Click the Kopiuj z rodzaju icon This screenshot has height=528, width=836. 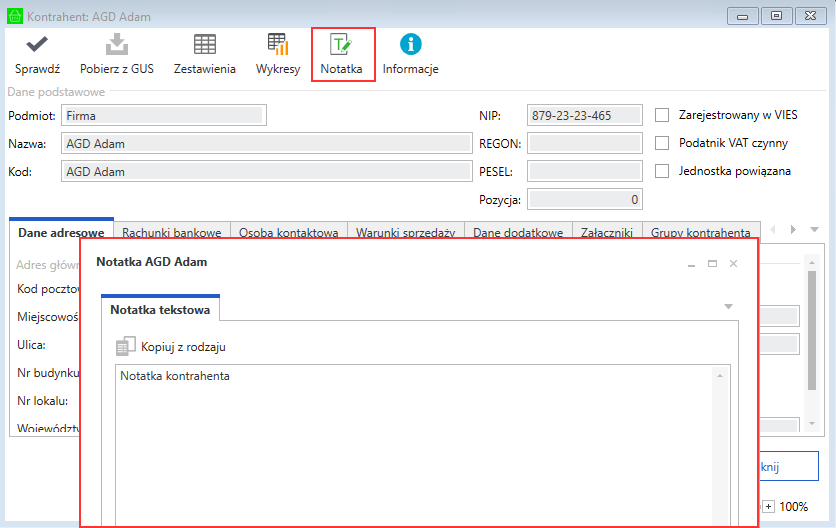pos(126,347)
